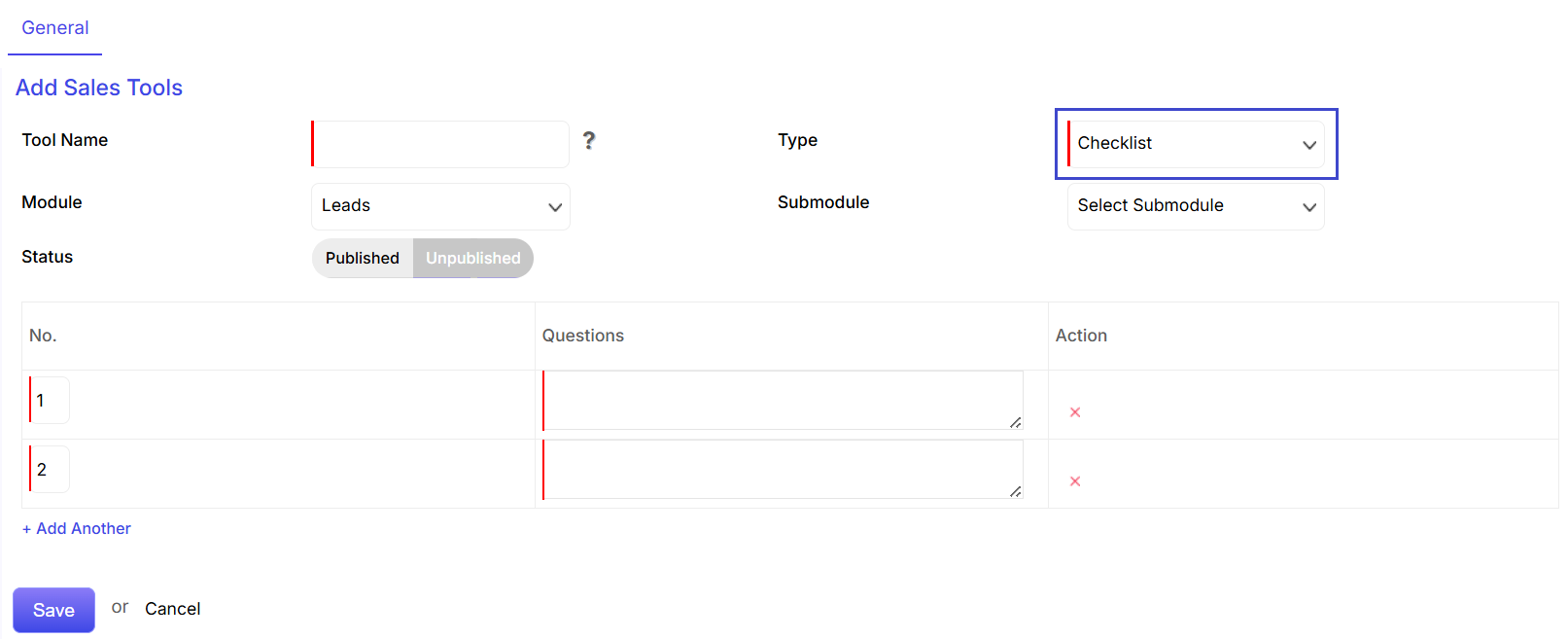Click the Submodule label
The image size is (1568, 639).
[x=823, y=202]
